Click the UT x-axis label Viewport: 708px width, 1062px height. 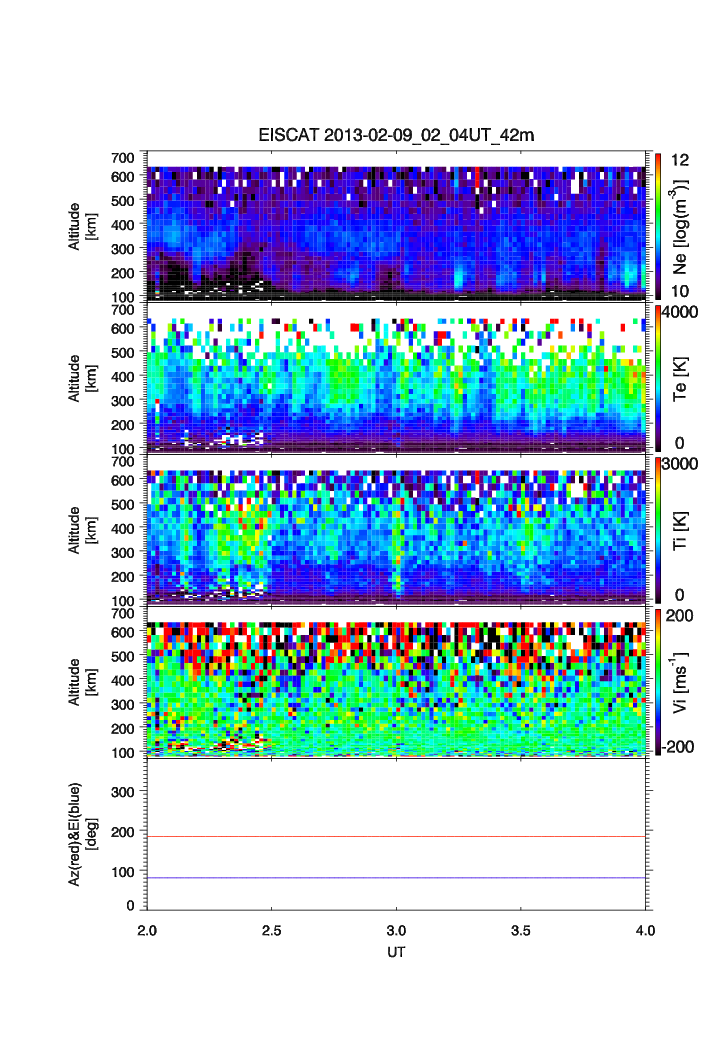pyautogui.click(x=396, y=952)
